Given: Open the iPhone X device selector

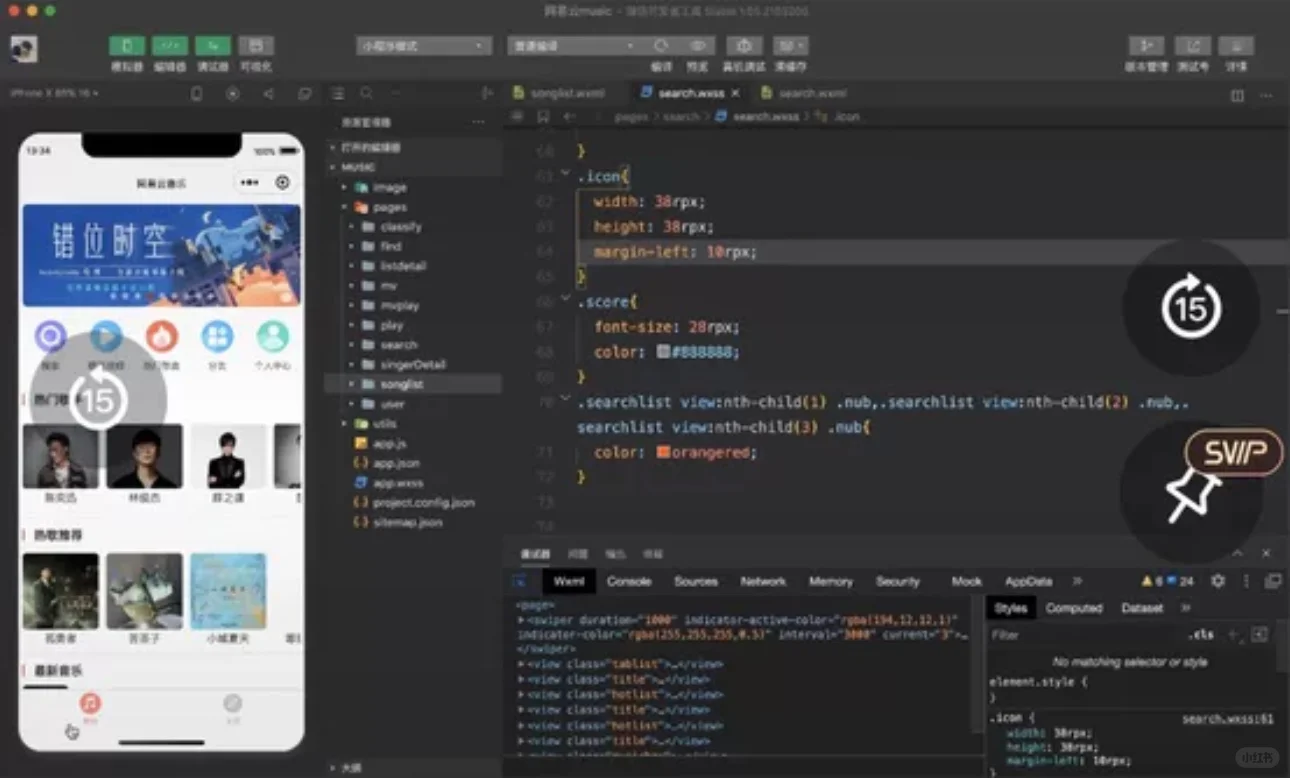Looking at the screenshot, I should [x=54, y=93].
